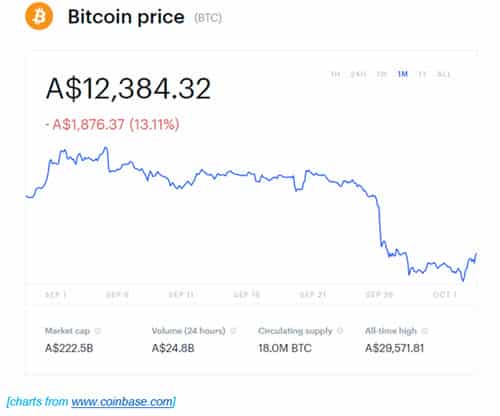This screenshot has height=416, width=500.
Task: Click the chart line's sharp drop segment
Action: [x=380, y=220]
